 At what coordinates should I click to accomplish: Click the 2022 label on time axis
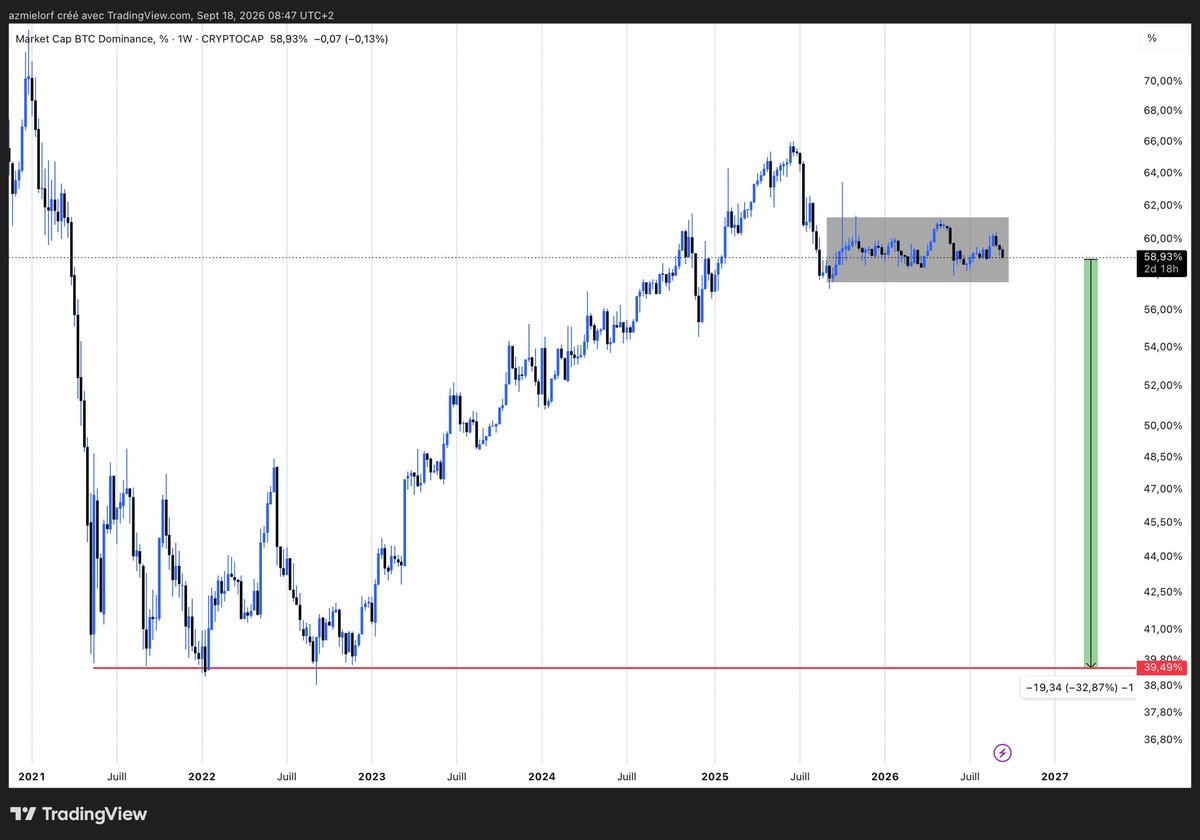coord(202,776)
